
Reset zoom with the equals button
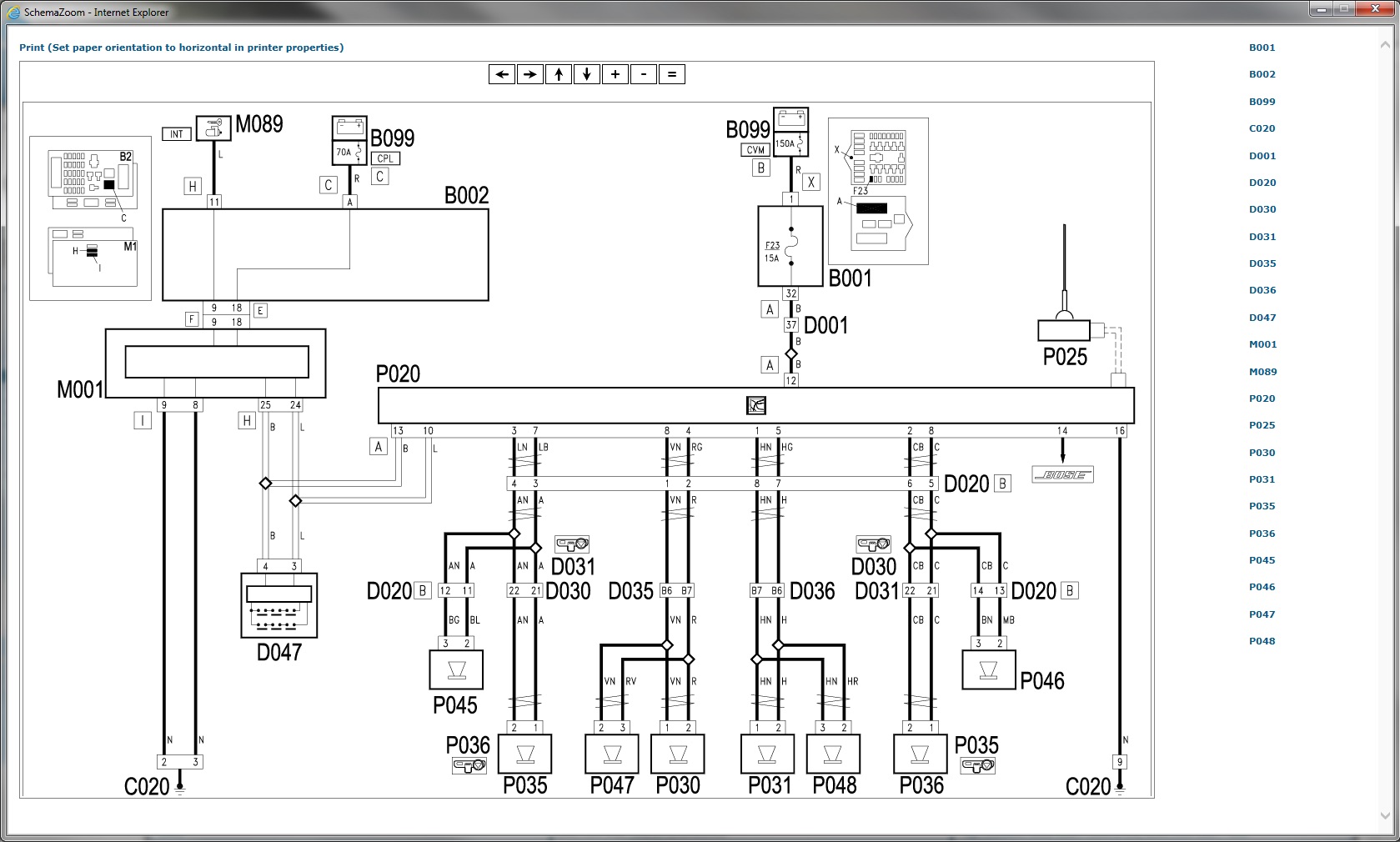tap(672, 74)
